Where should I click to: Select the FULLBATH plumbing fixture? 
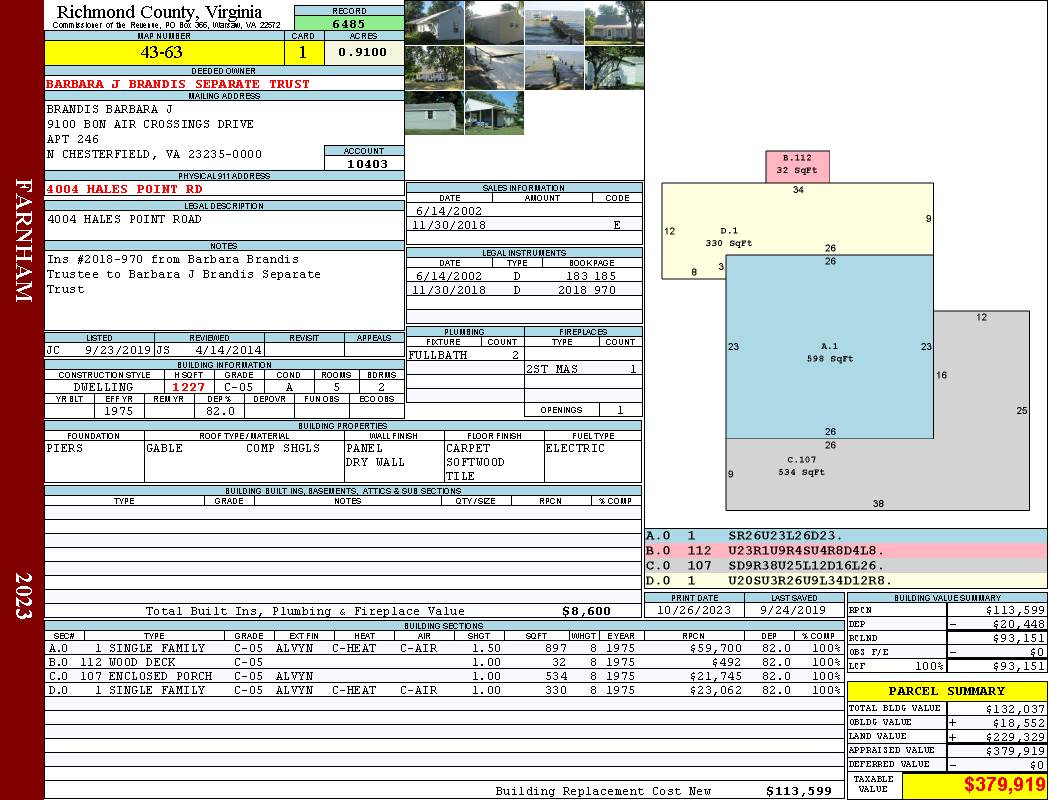[438, 355]
